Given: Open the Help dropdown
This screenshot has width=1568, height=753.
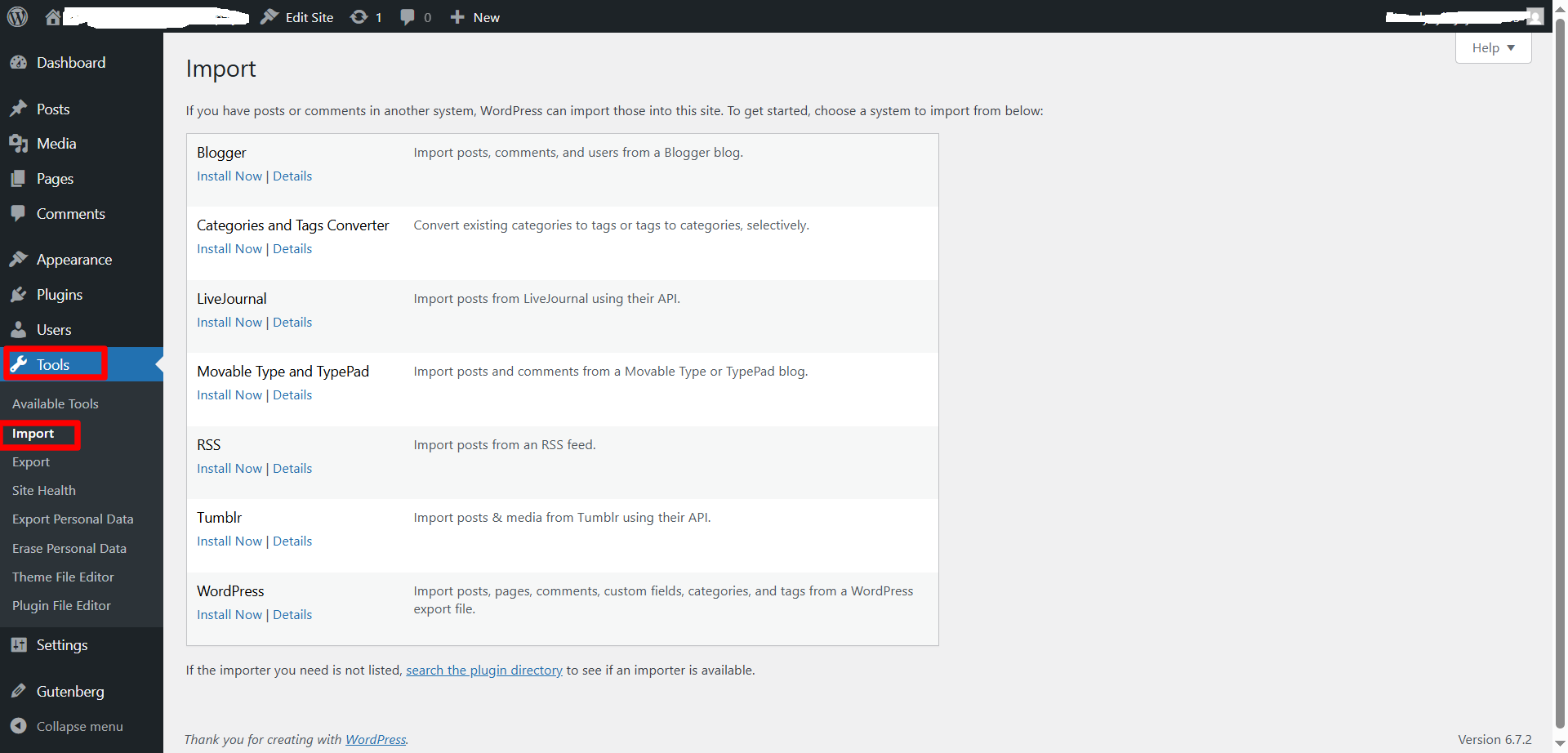Looking at the screenshot, I should [x=1491, y=47].
